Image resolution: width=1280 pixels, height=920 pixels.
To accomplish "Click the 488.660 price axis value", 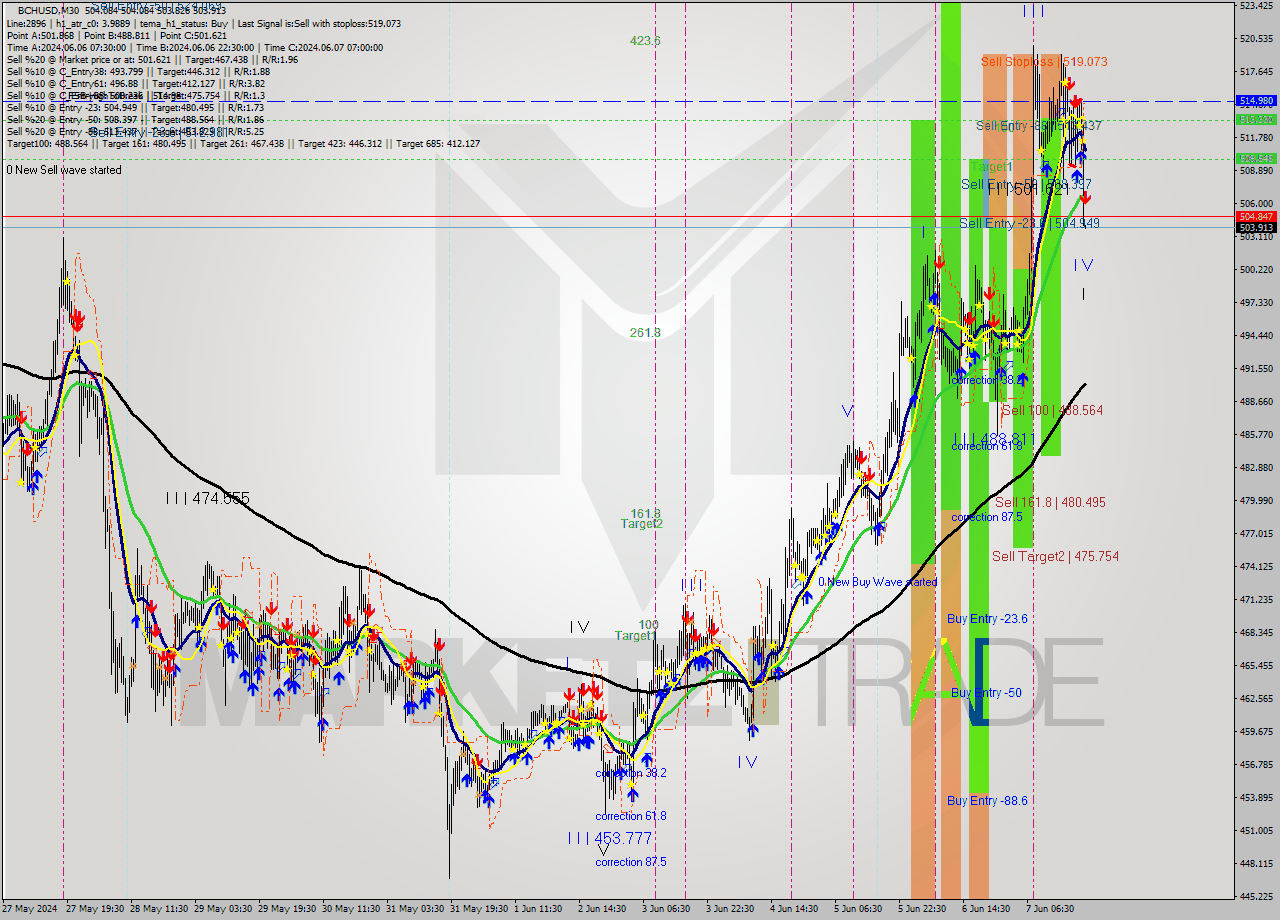I will 1256,402.
